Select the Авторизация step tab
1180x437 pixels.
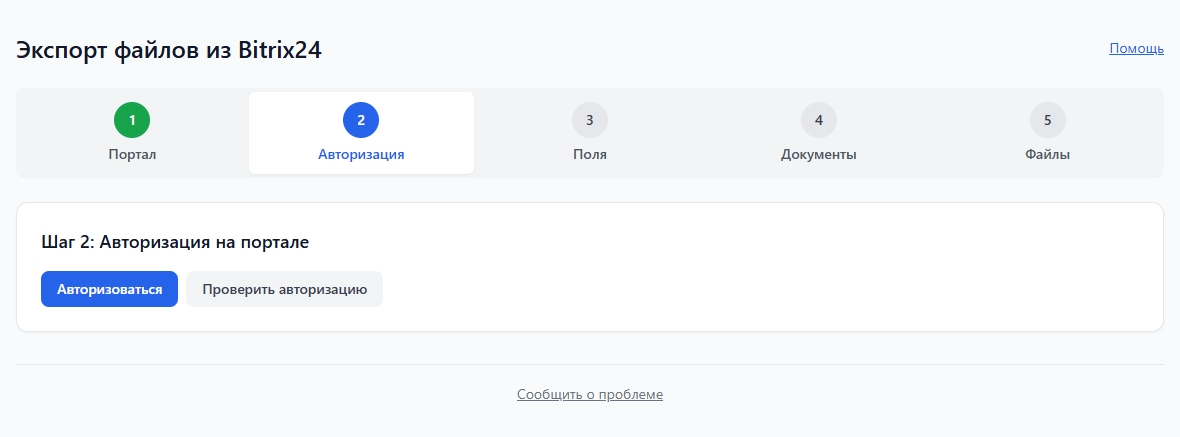pos(361,133)
